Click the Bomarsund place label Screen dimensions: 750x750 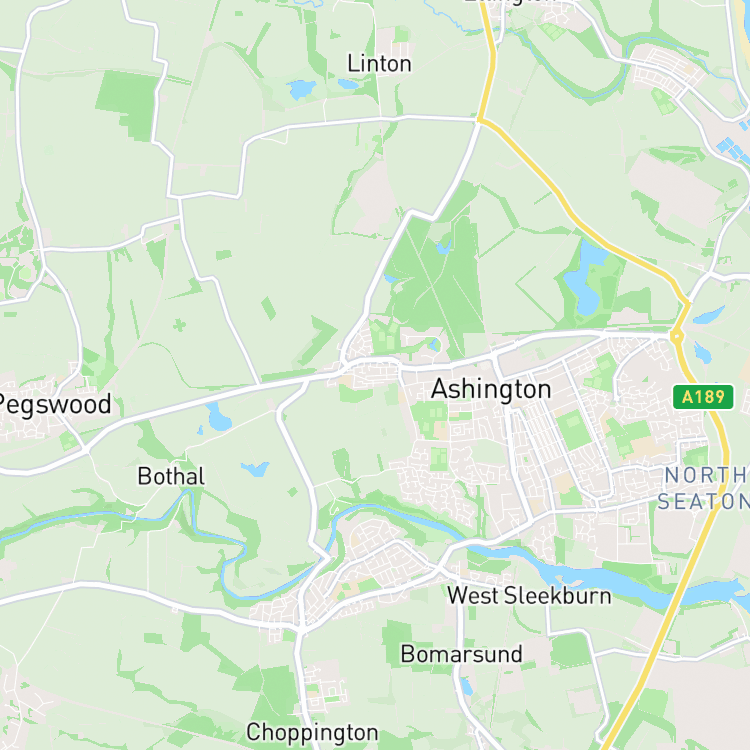coord(461,654)
